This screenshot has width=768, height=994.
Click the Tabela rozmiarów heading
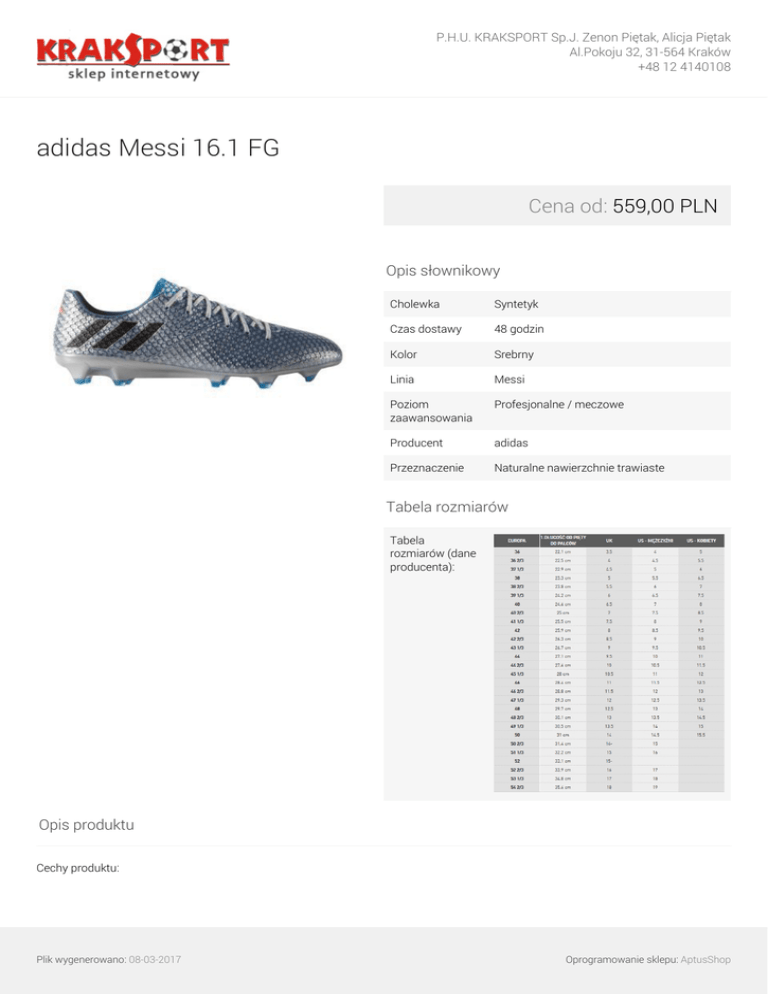click(x=447, y=507)
